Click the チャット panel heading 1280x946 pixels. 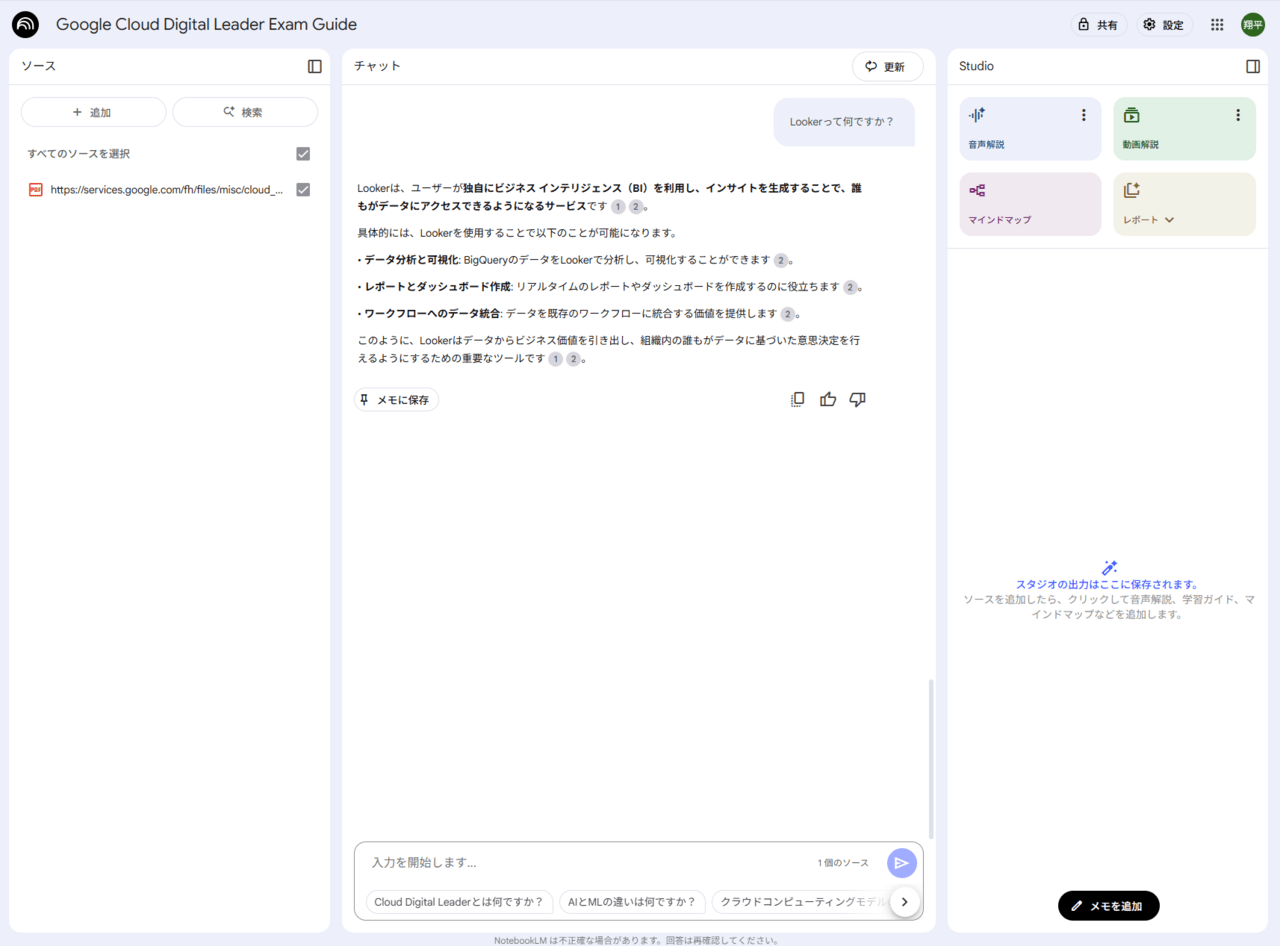377,66
